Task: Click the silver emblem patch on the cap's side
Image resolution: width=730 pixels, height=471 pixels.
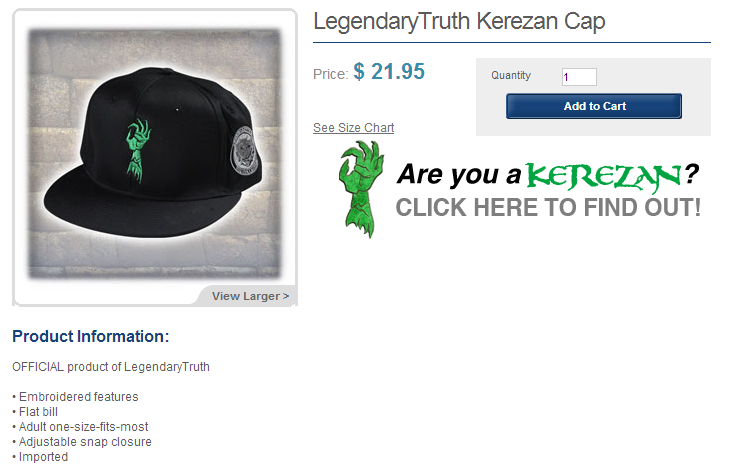Action: pos(244,150)
